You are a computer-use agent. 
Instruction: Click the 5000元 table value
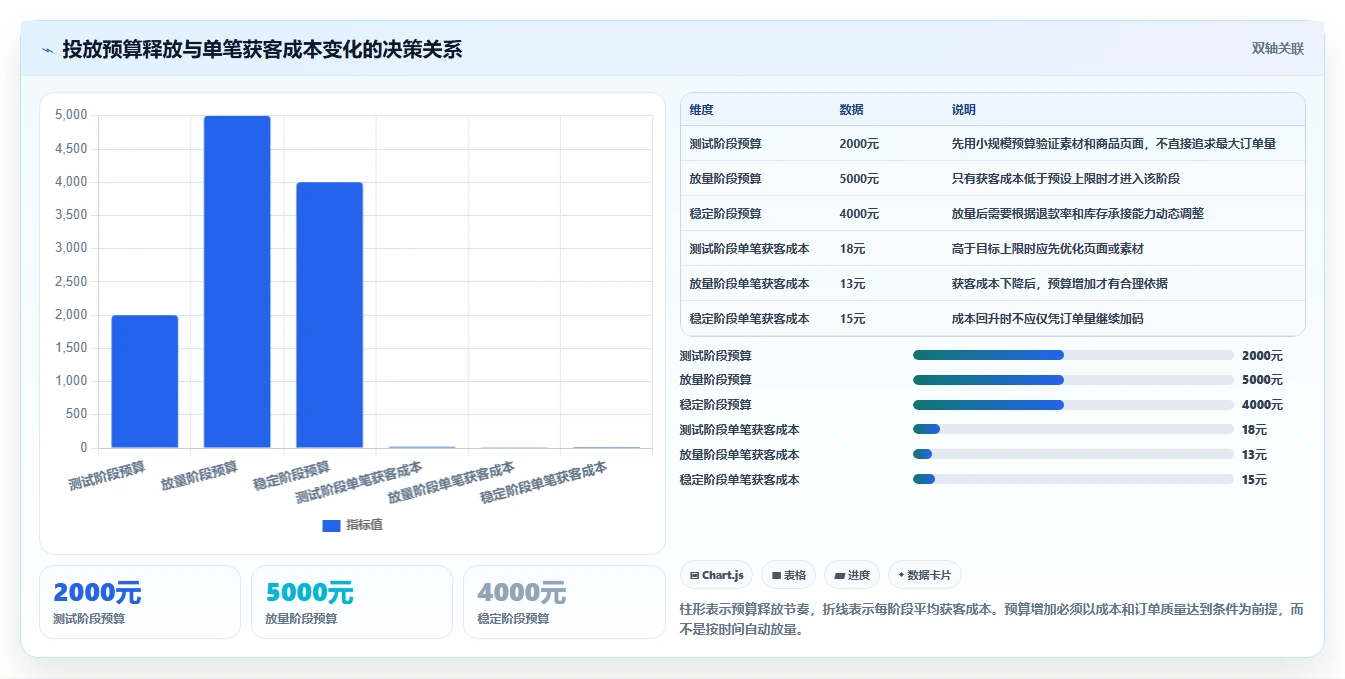(x=859, y=179)
